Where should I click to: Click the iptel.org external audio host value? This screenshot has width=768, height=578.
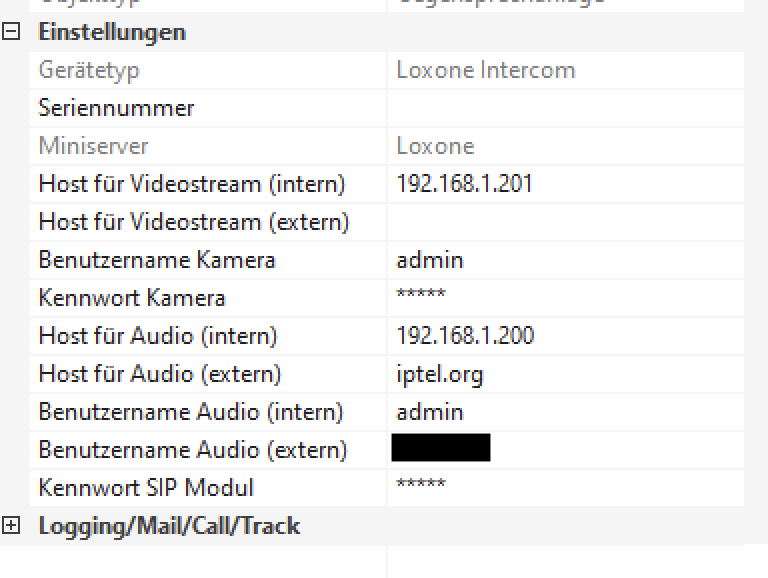pos(440,374)
